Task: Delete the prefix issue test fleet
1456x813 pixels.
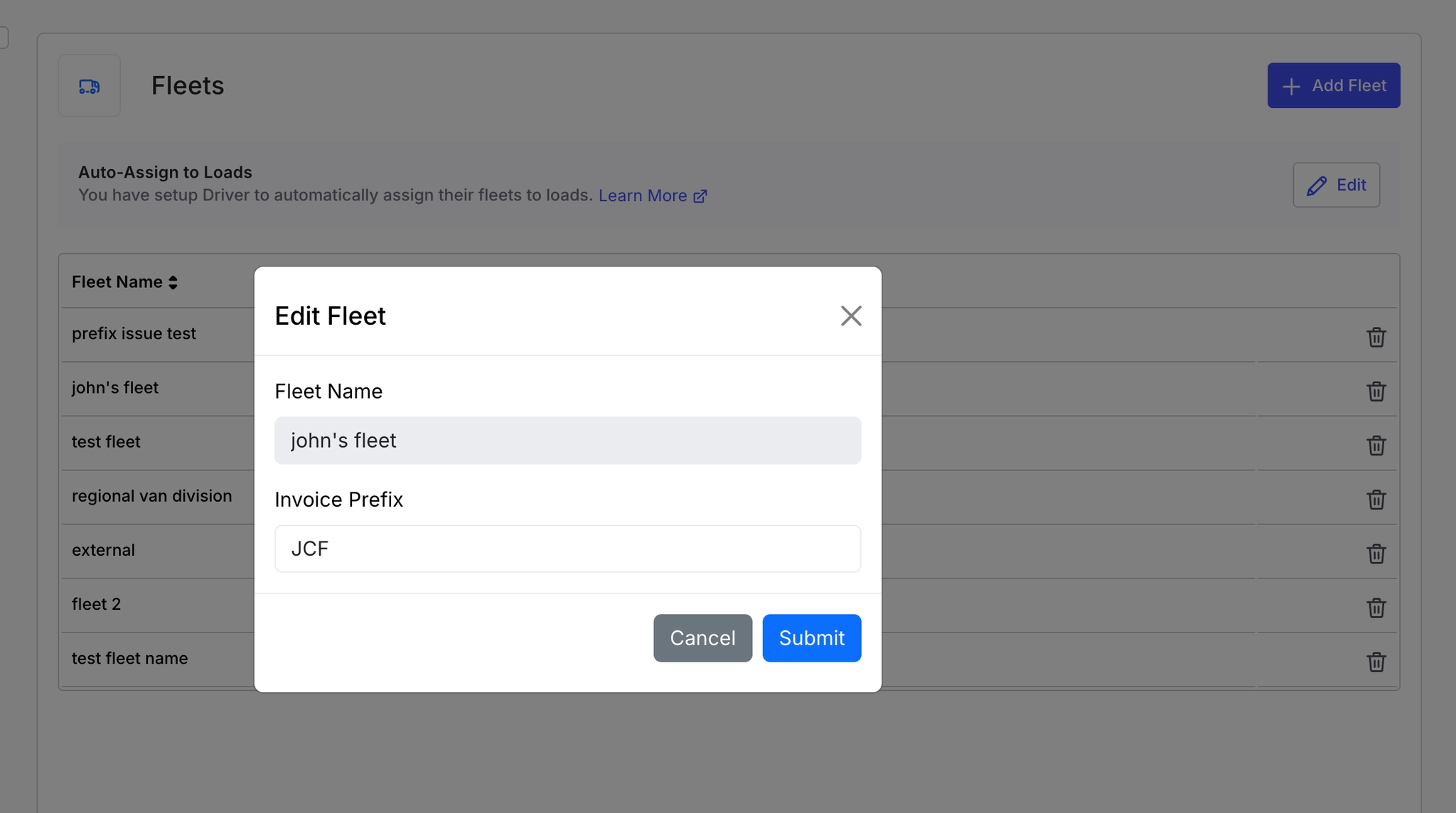Action: (x=1376, y=337)
